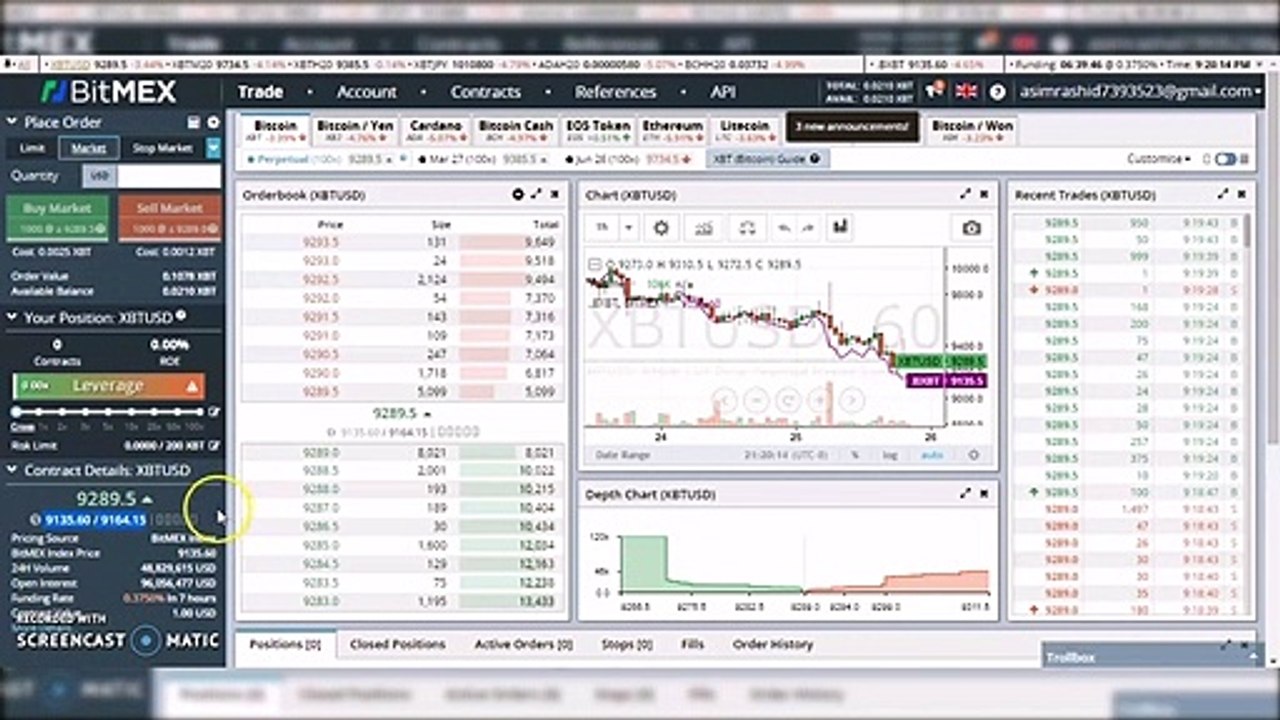Image resolution: width=1280 pixels, height=720 pixels.
Task: Expand the Recent Trades panel
Action: click(1224, 194)
